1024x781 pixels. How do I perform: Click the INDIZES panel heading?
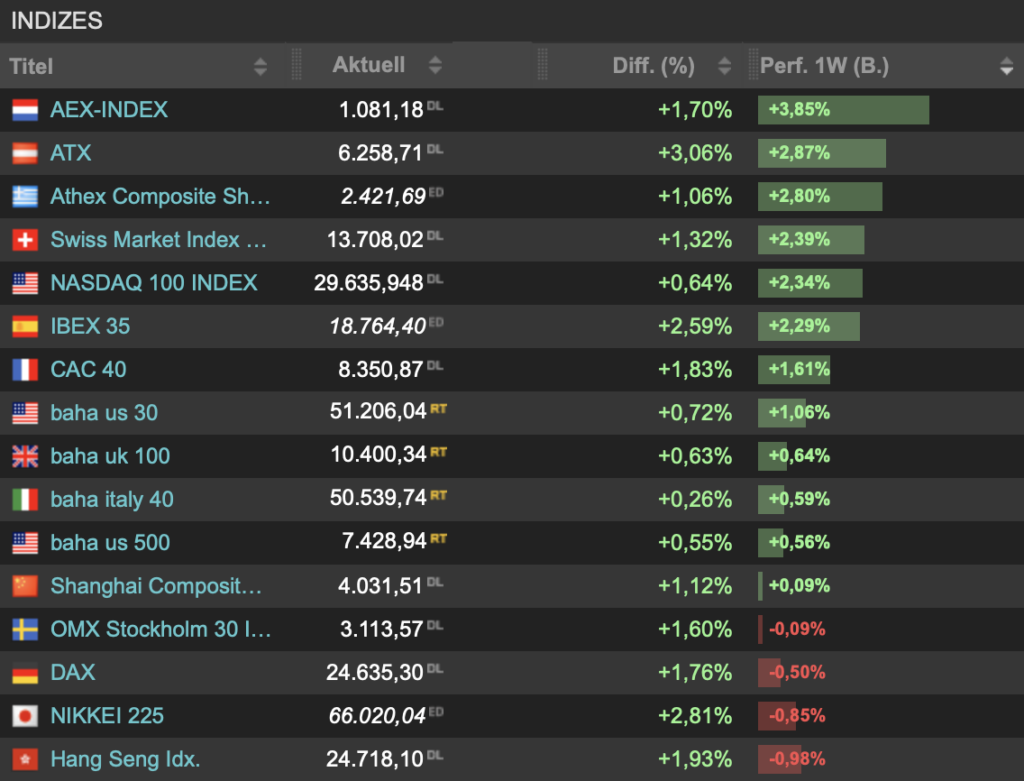(x=57, y=21)
